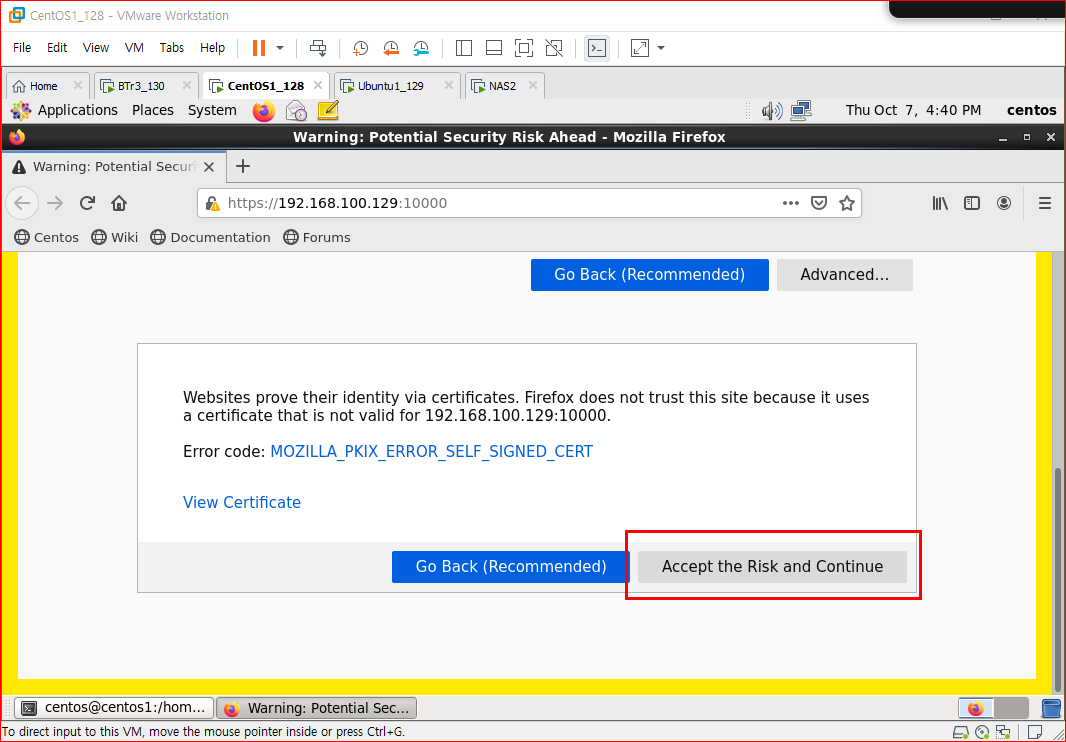Open the CentOS System menu
The image size is (1066, 742).
click(x=212, y=110)
